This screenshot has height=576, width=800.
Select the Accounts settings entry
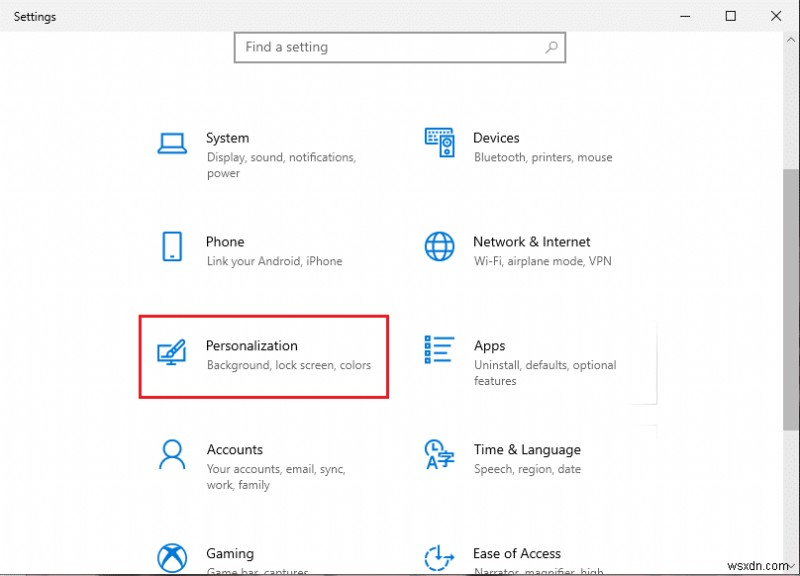click(235, 449)
